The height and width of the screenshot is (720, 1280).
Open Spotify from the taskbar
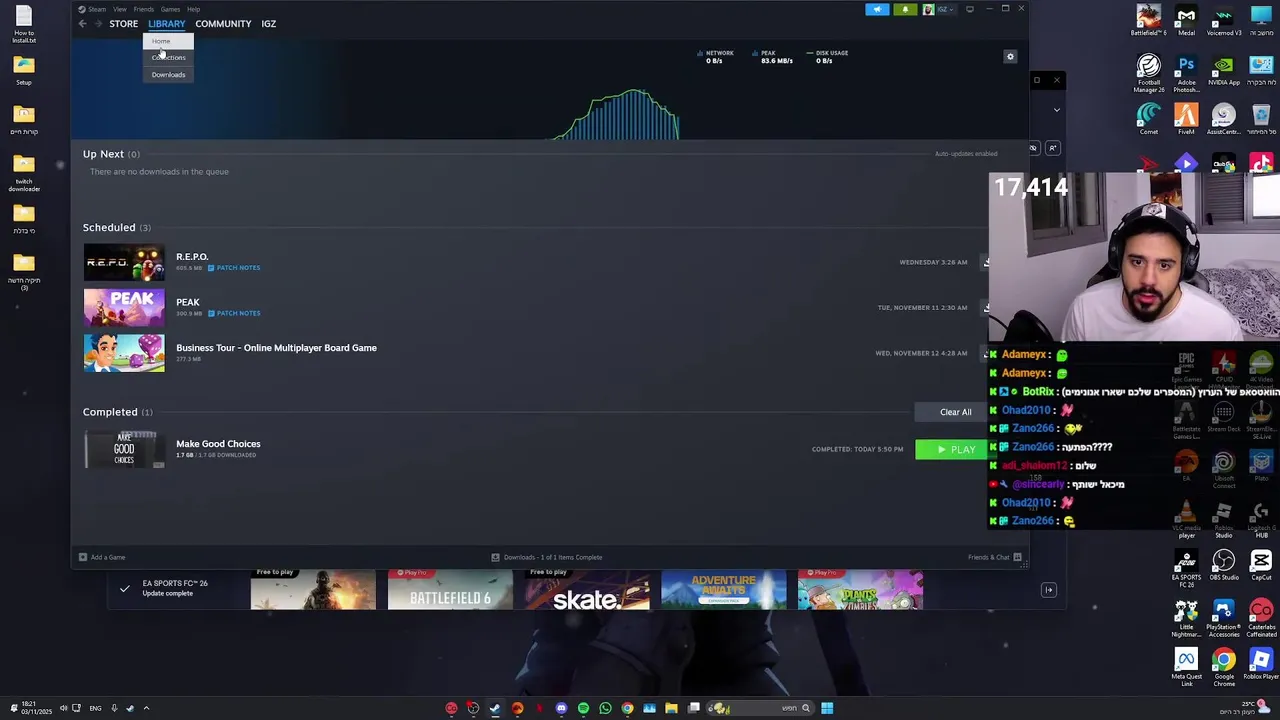[x=583, y=708]
